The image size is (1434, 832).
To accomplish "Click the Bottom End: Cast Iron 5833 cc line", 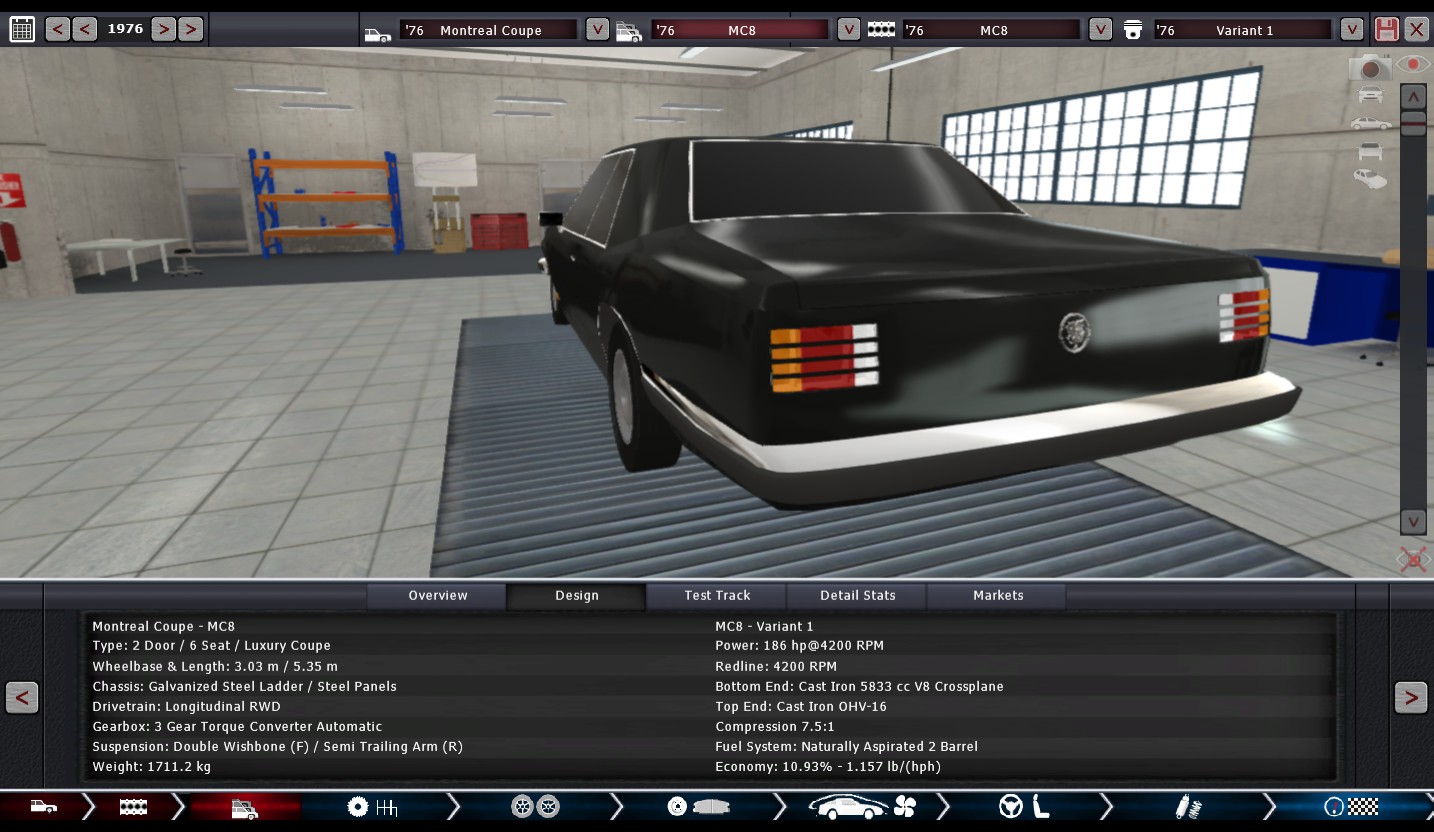I will (x=859, y=687).
